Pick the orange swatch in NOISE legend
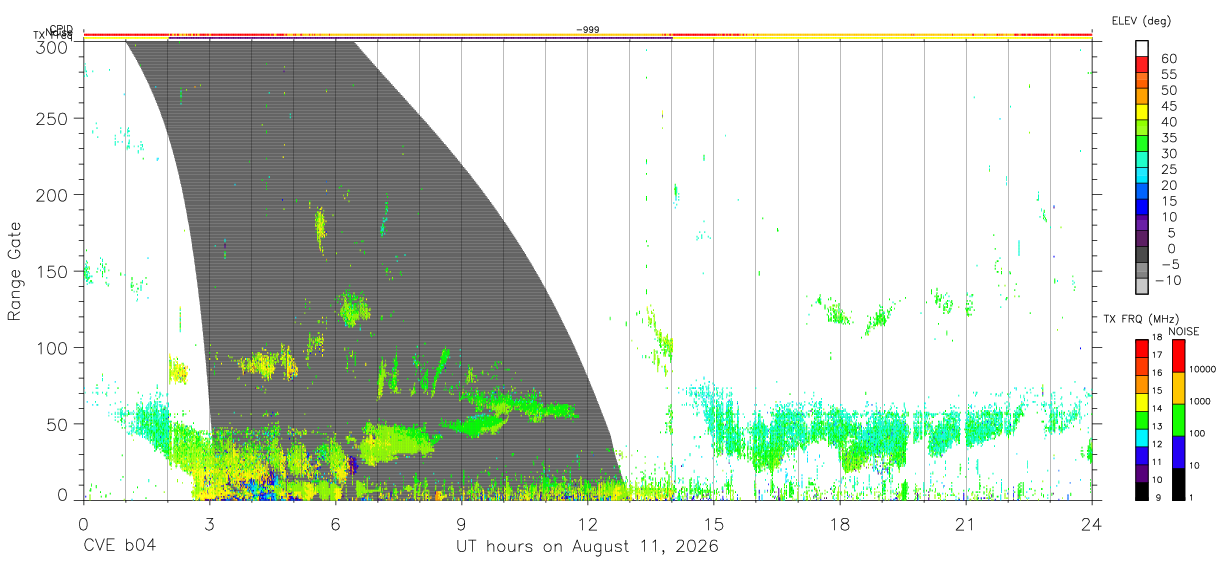This screenshot has width=1228, height=567. 1178,388
